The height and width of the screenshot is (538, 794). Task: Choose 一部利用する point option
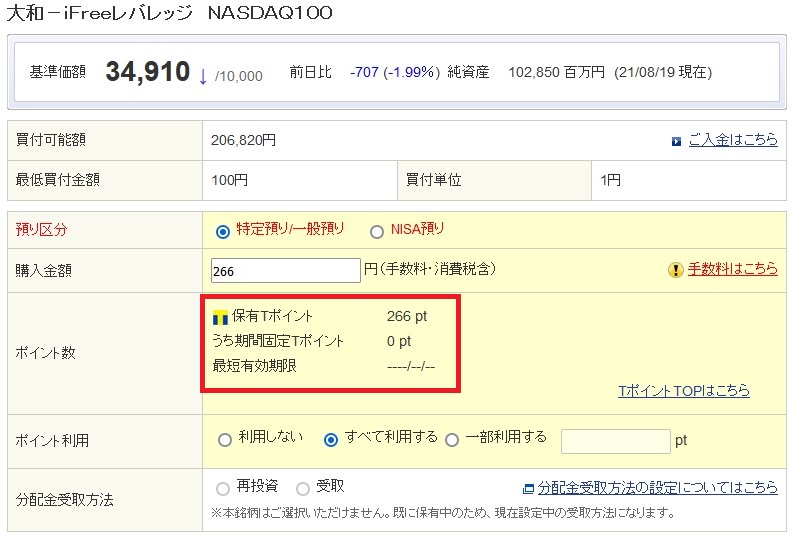(452, 440)
